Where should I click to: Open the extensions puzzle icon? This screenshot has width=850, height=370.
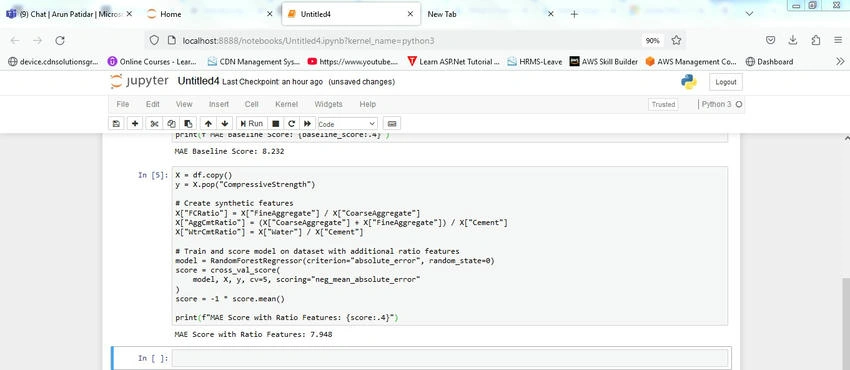(x=816, y=41)
